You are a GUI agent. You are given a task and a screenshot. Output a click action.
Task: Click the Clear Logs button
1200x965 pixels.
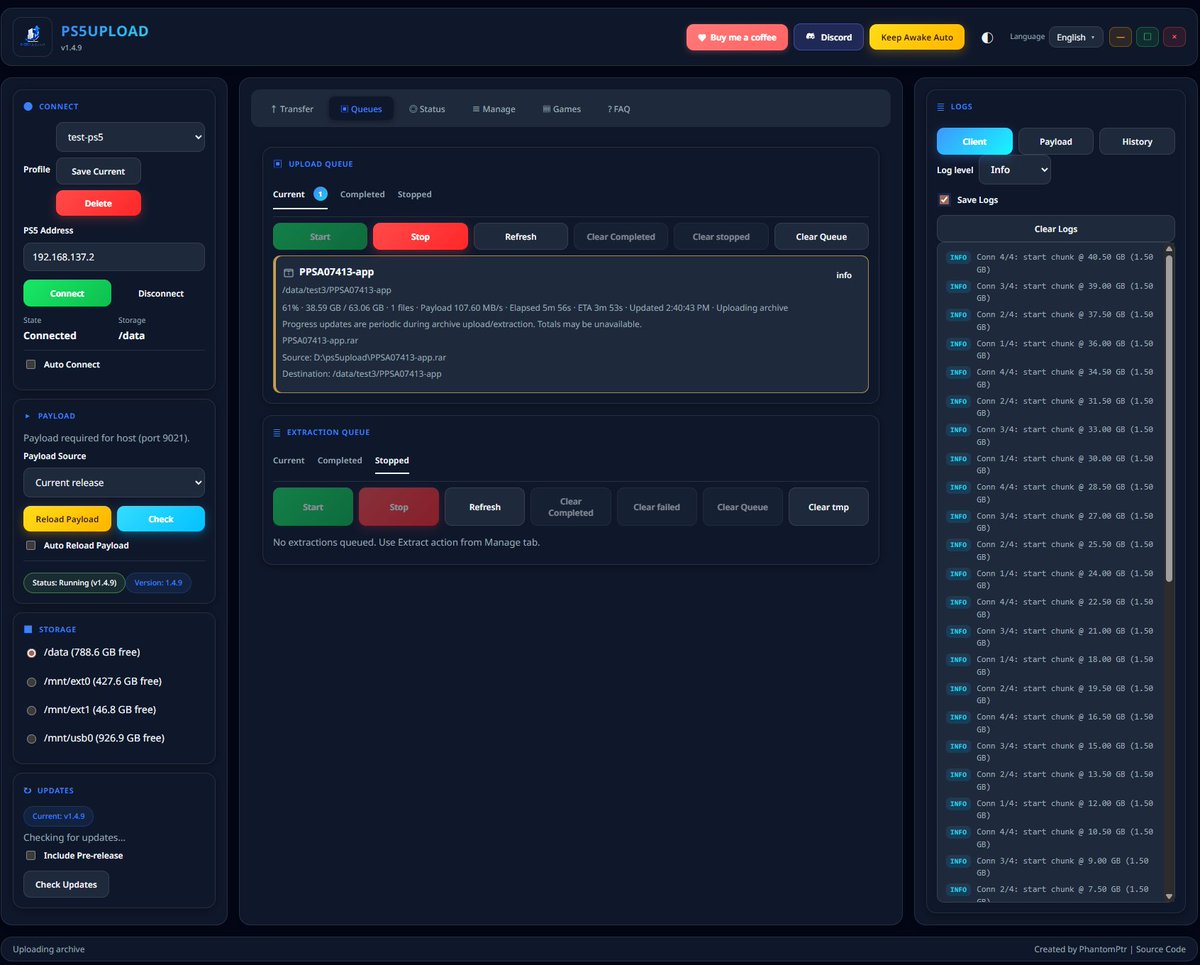pyautogui.click(x=1056, y=229)
